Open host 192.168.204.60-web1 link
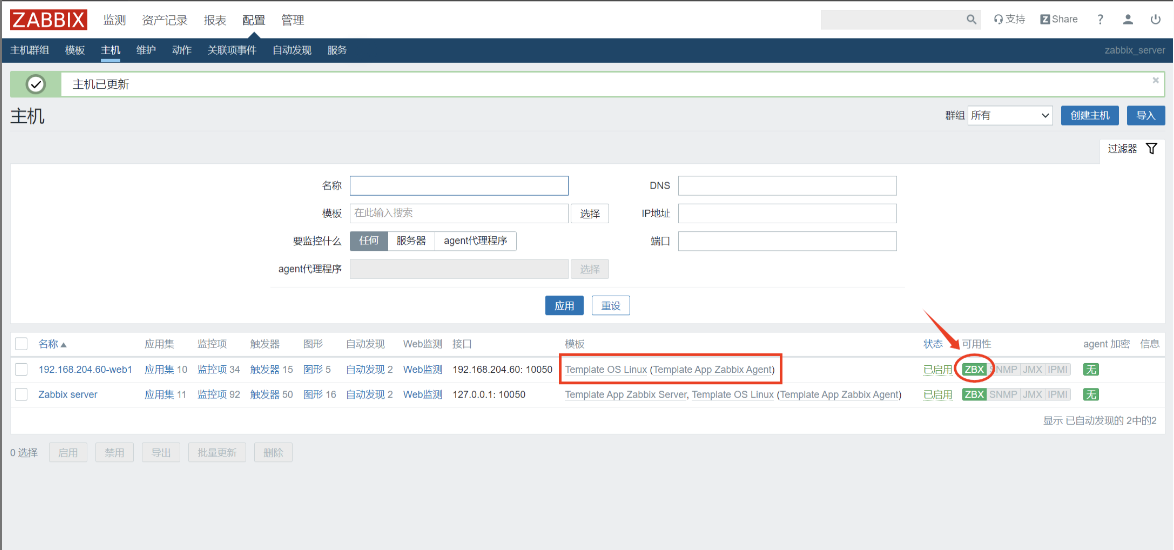Screen dimensions: 1174x550 point(85,370)
